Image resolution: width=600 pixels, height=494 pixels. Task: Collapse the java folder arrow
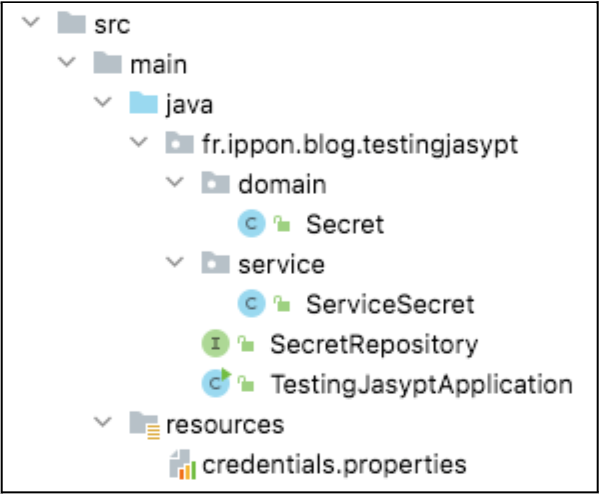(102, 104)
